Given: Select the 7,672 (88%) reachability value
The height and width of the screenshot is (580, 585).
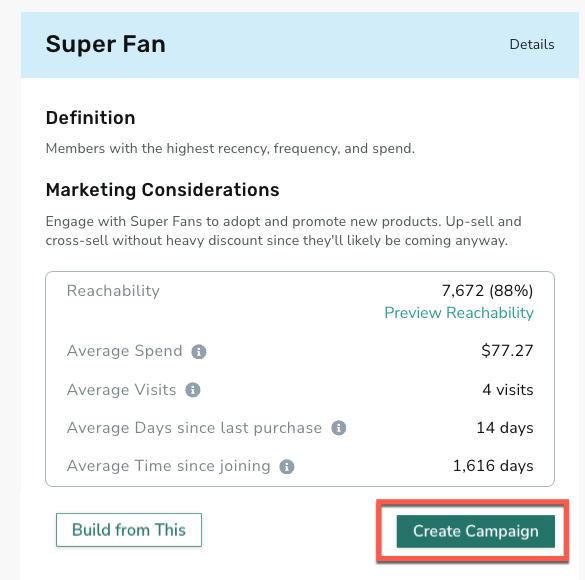Looking at the screenshot, I should tap(487, 291).
